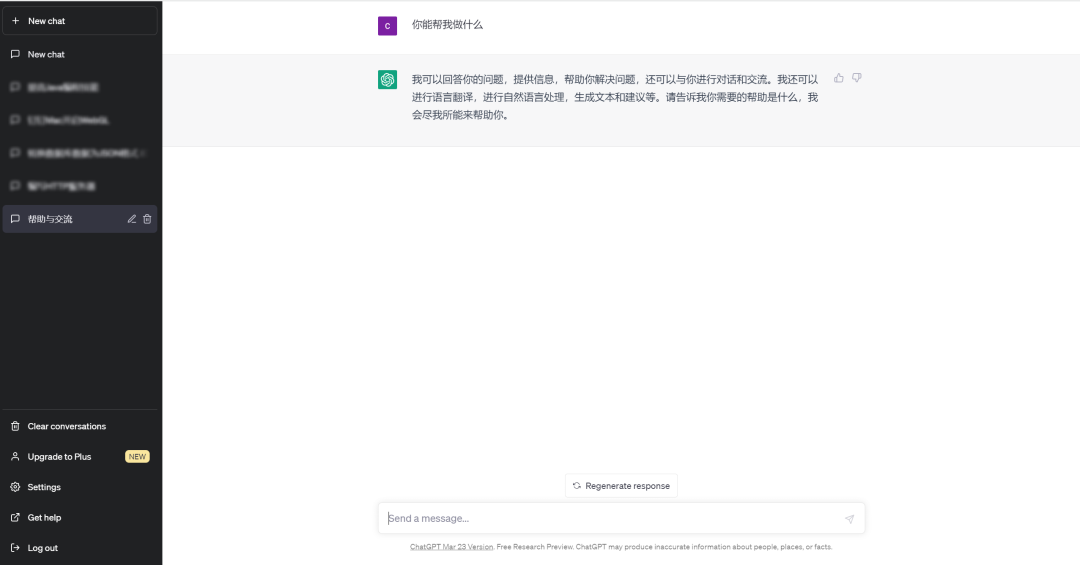Screen dimensions: 1080x565
Task: Give the response a thumbs up
Action: coord(839,78)
